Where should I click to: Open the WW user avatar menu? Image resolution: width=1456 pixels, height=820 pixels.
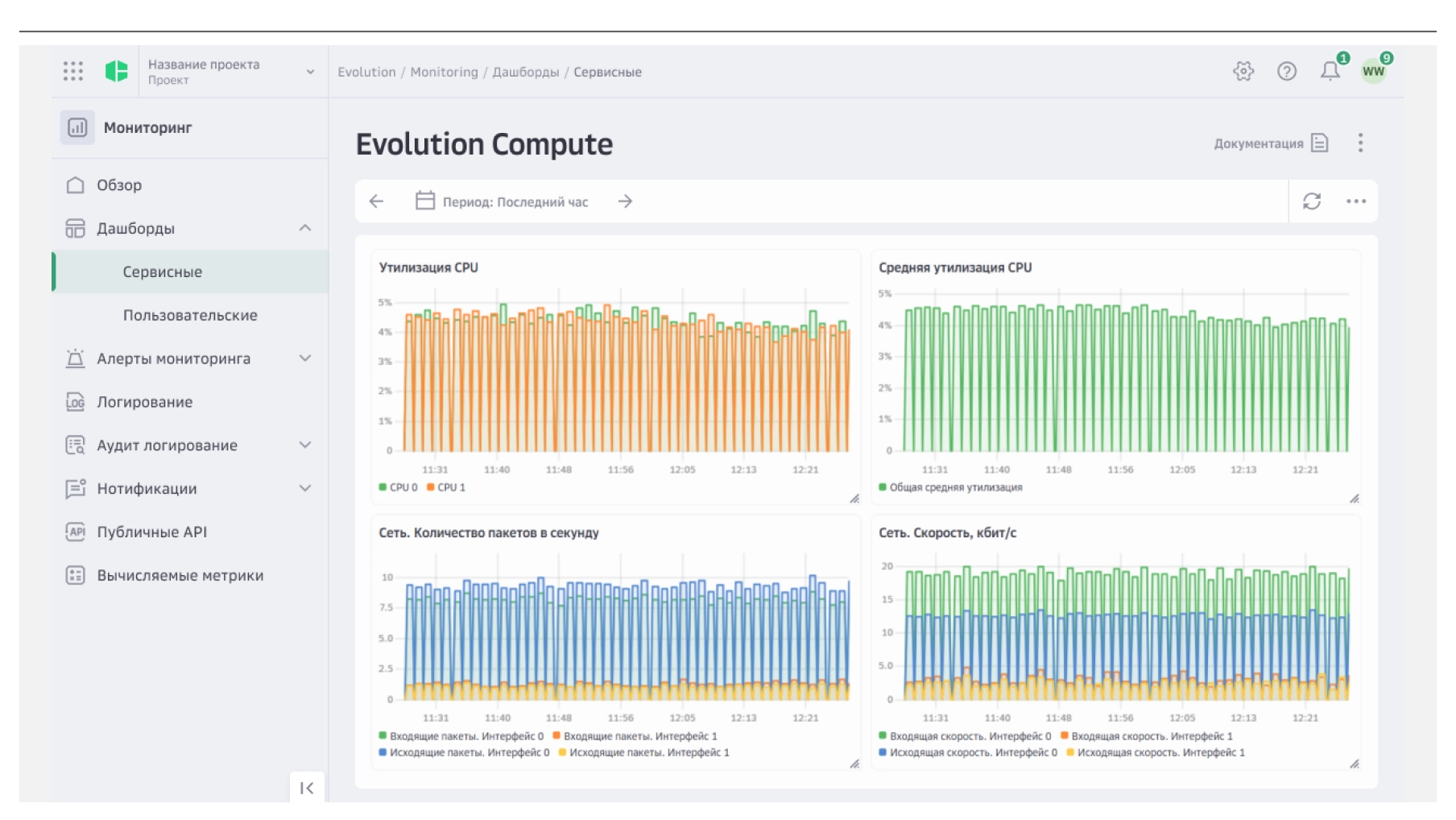click(x=1374, y=71)
